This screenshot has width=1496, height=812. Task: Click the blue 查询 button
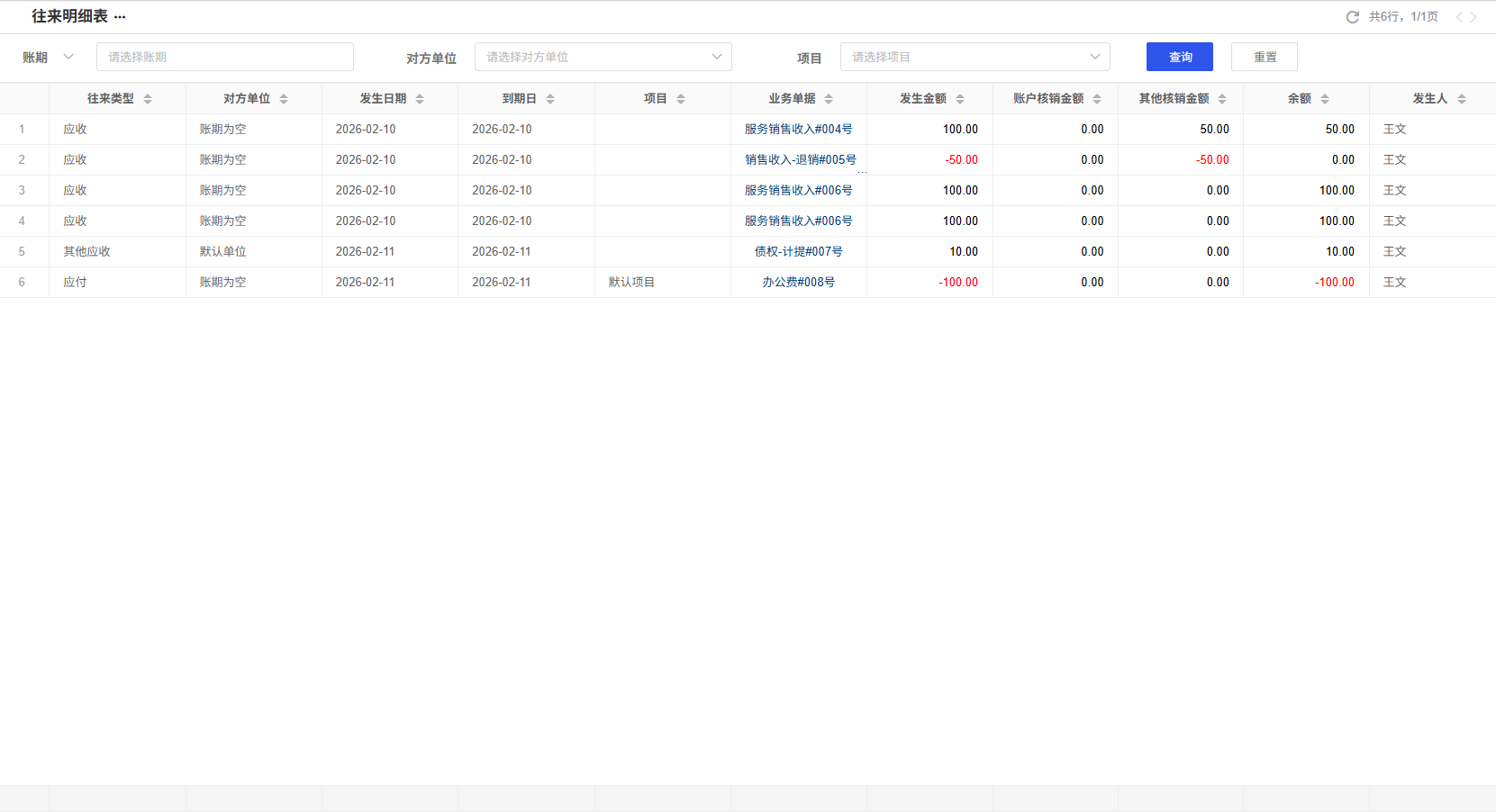pyautogui.click(x=1179, y=57)
